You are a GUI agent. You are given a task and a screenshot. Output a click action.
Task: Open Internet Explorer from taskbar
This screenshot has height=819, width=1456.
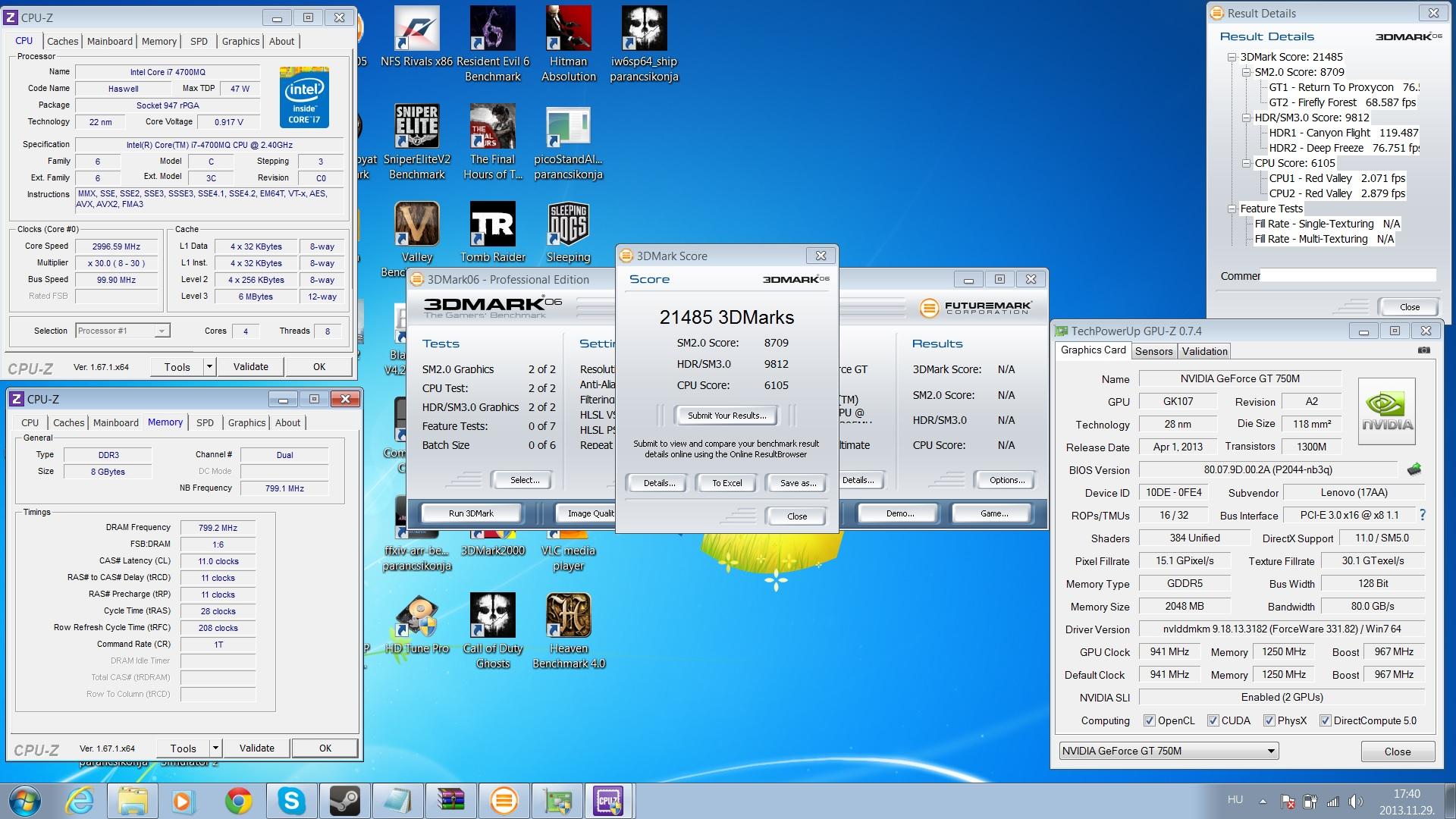80,801
